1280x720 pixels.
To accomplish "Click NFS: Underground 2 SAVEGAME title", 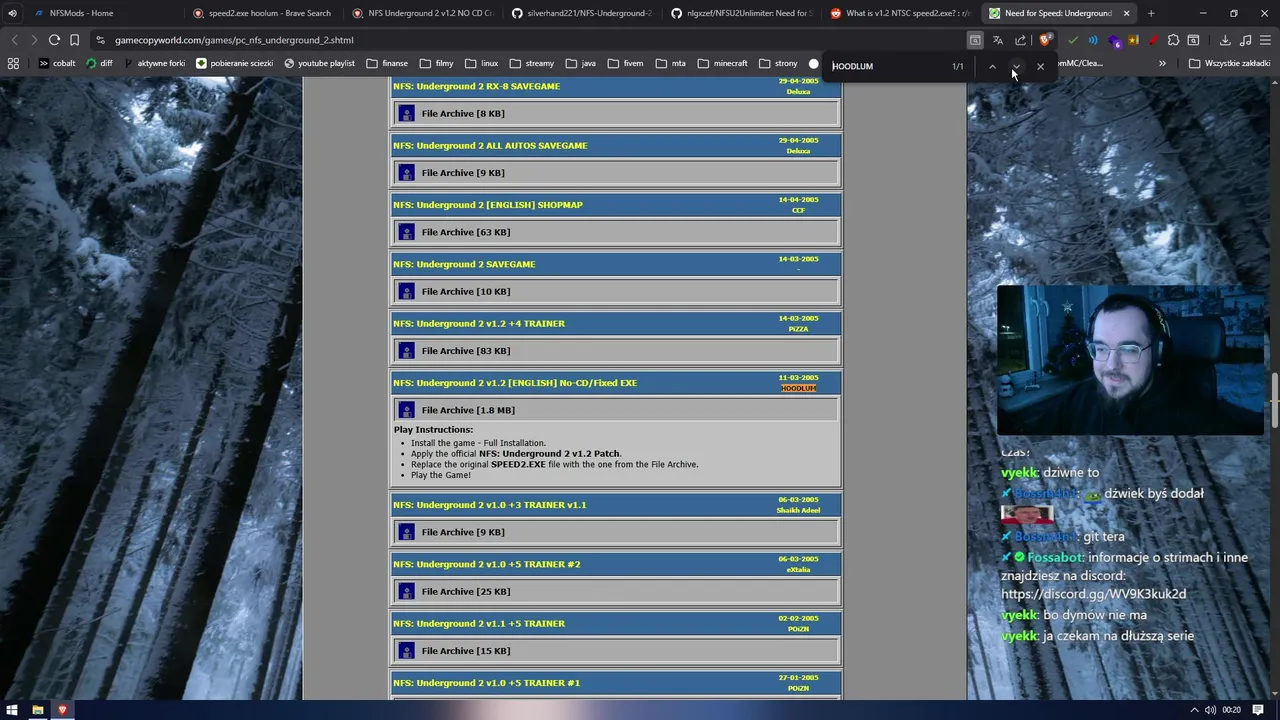I will point(464,264).
